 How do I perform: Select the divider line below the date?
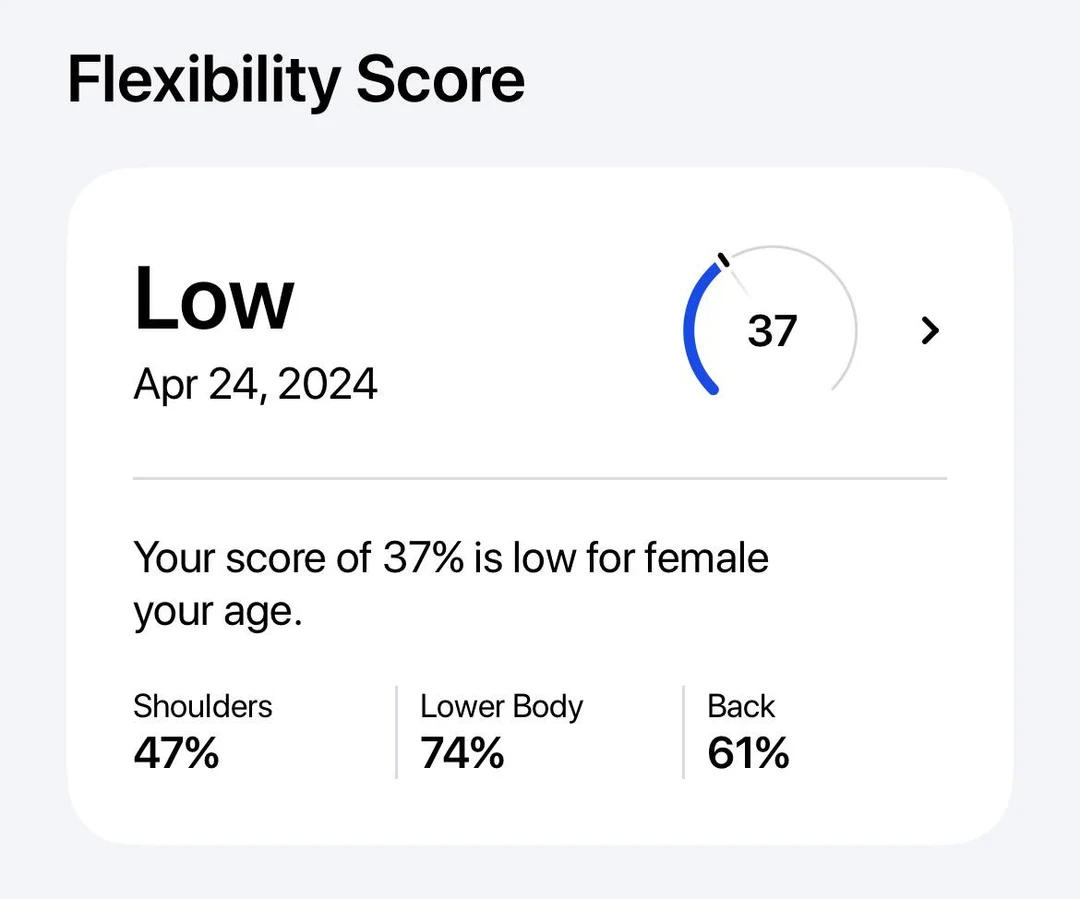[540, 478]
